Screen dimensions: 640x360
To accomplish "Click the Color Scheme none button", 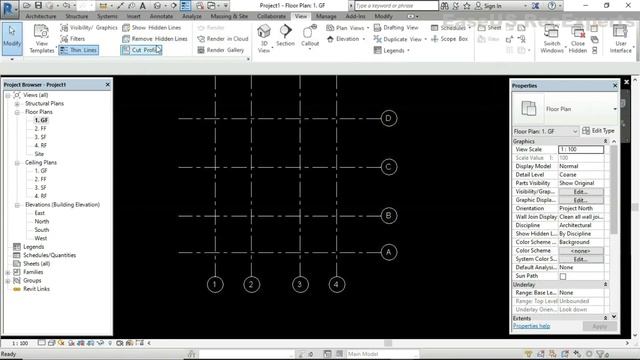I will (x=581, y=251).
